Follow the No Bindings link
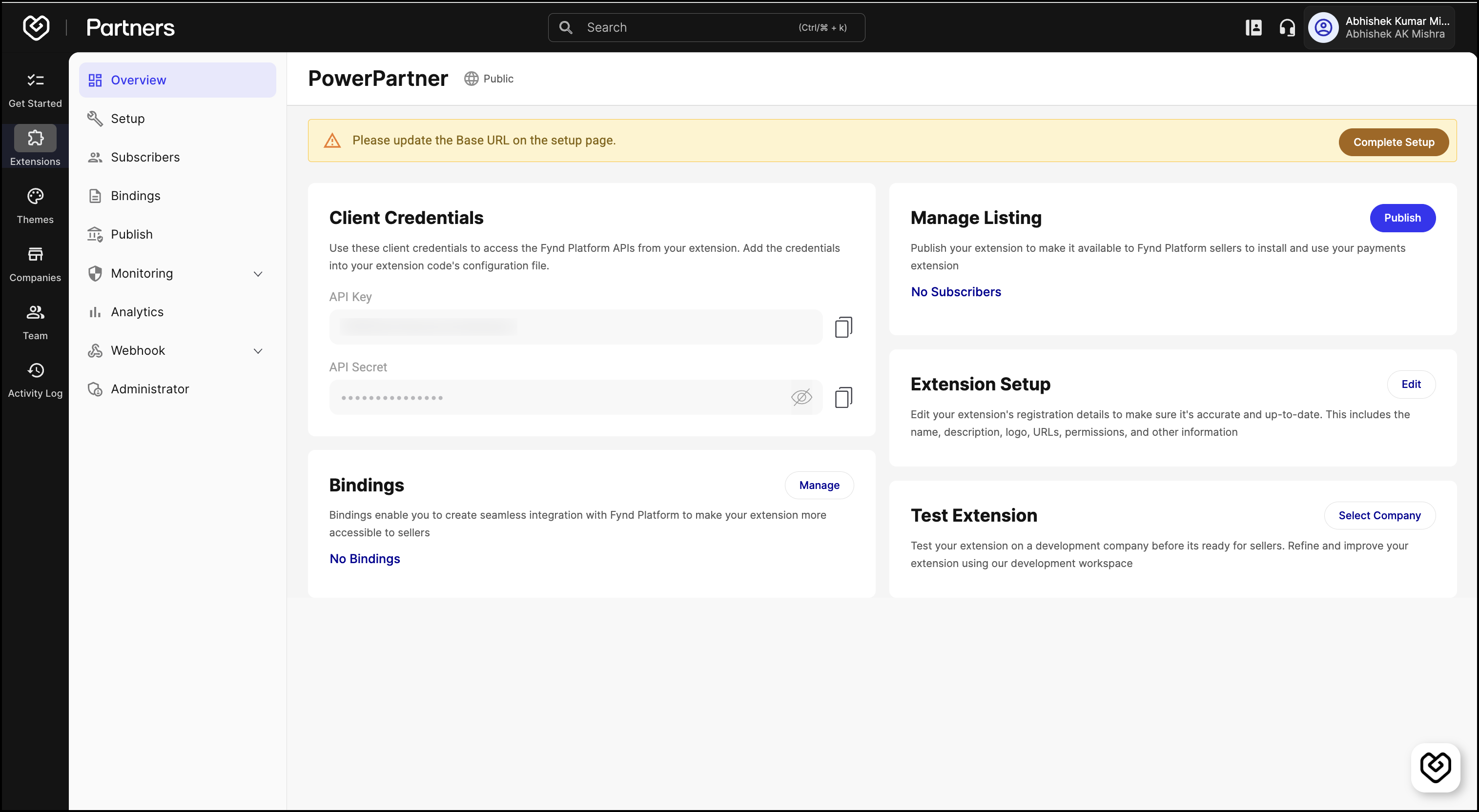 [x=365, y=558]
